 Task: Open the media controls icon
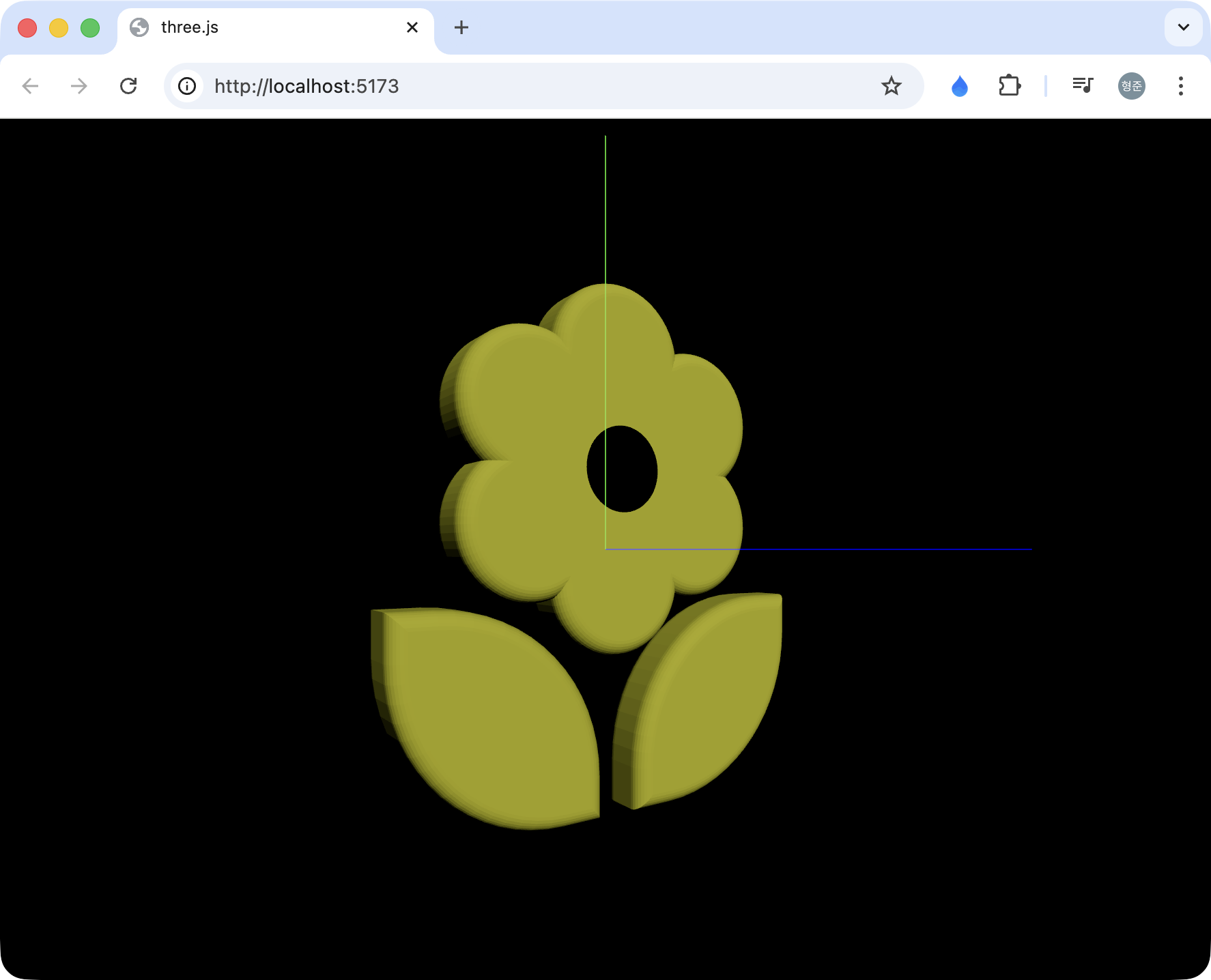point(1082,86)
